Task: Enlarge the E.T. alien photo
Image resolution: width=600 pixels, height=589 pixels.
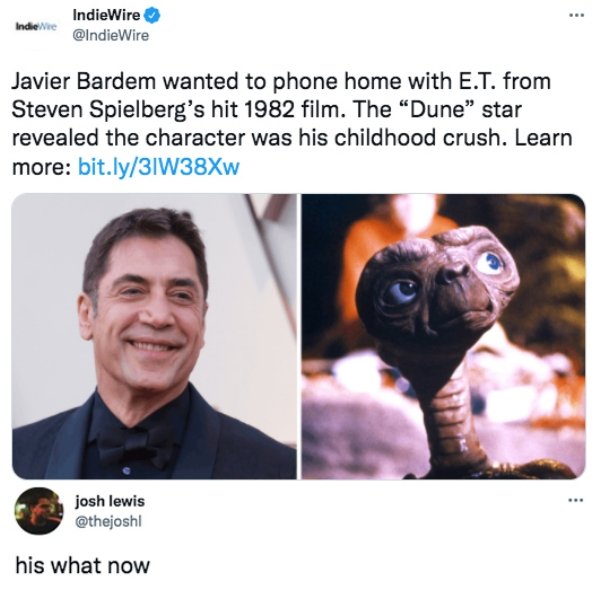Action: click(x=443, y=336)
